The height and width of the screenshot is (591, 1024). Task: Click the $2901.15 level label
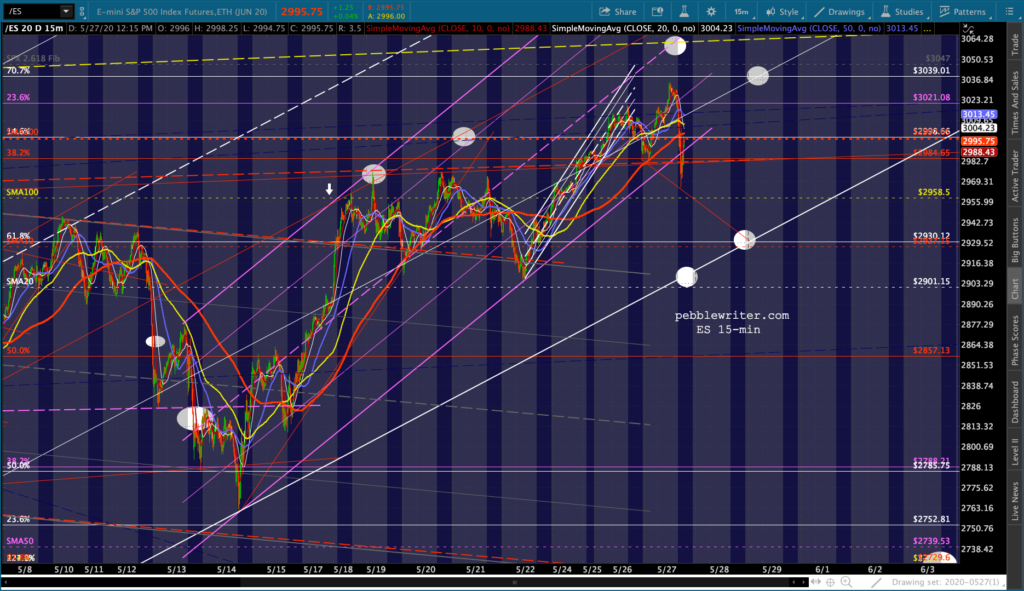click(931, 281)
